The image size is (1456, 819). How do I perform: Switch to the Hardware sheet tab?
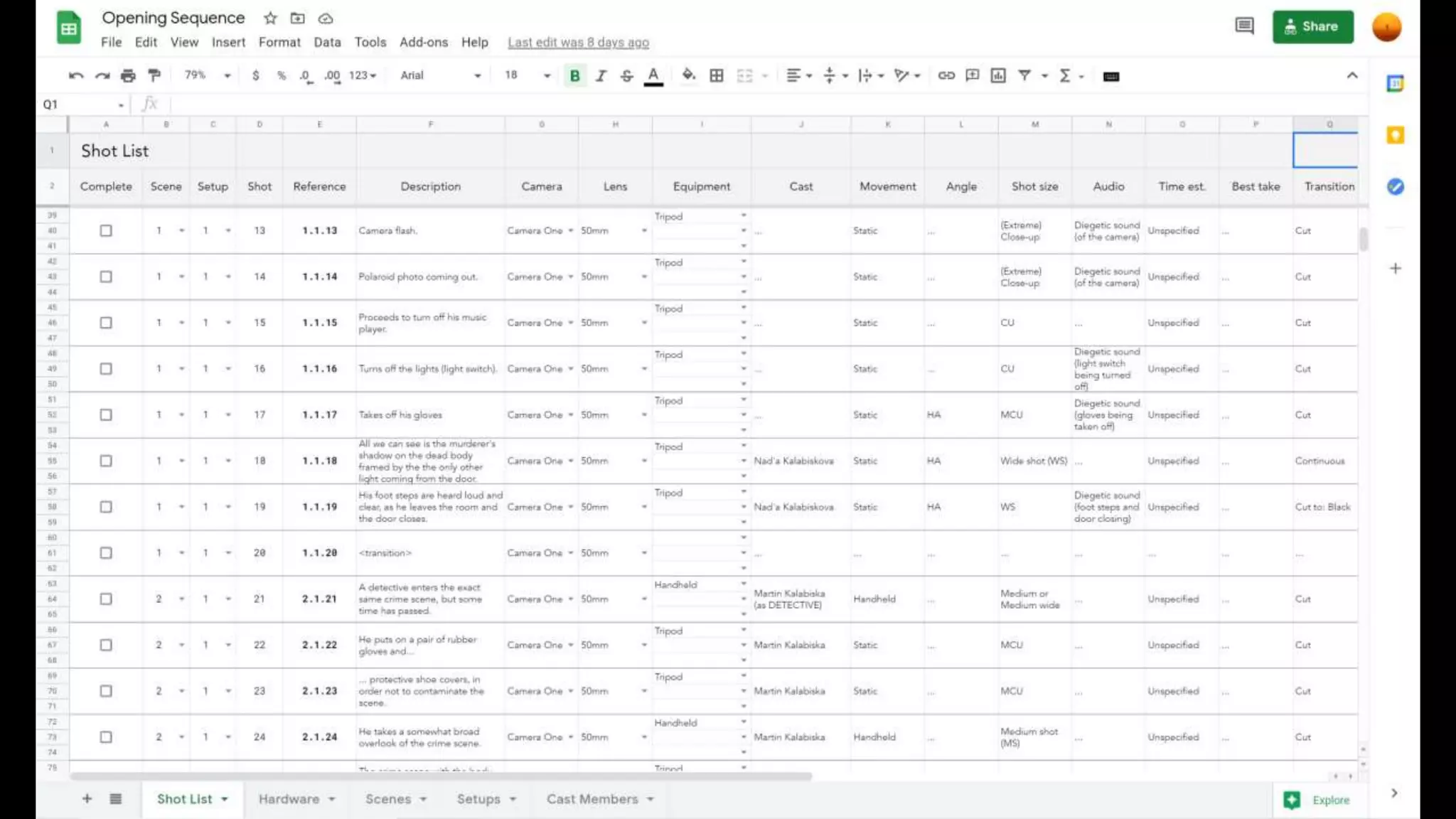click(289, 799)
